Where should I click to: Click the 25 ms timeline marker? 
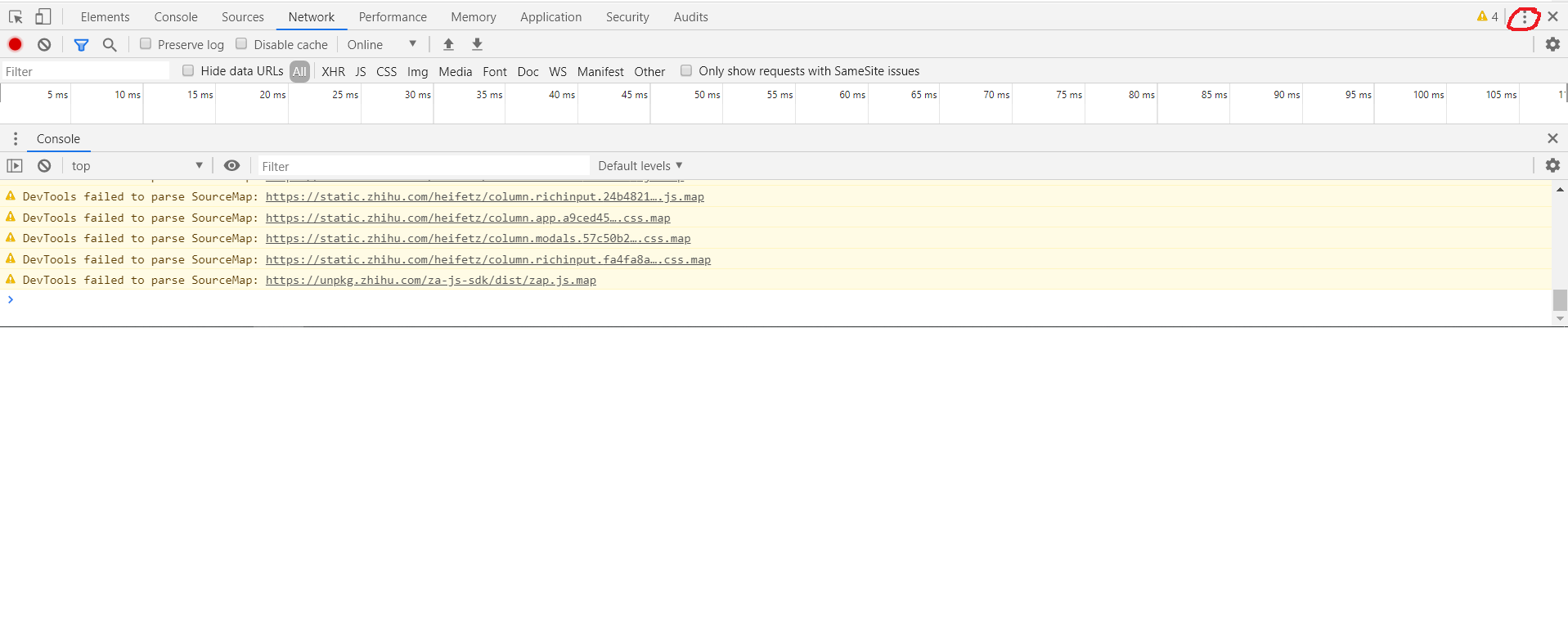tap(344, 95)
